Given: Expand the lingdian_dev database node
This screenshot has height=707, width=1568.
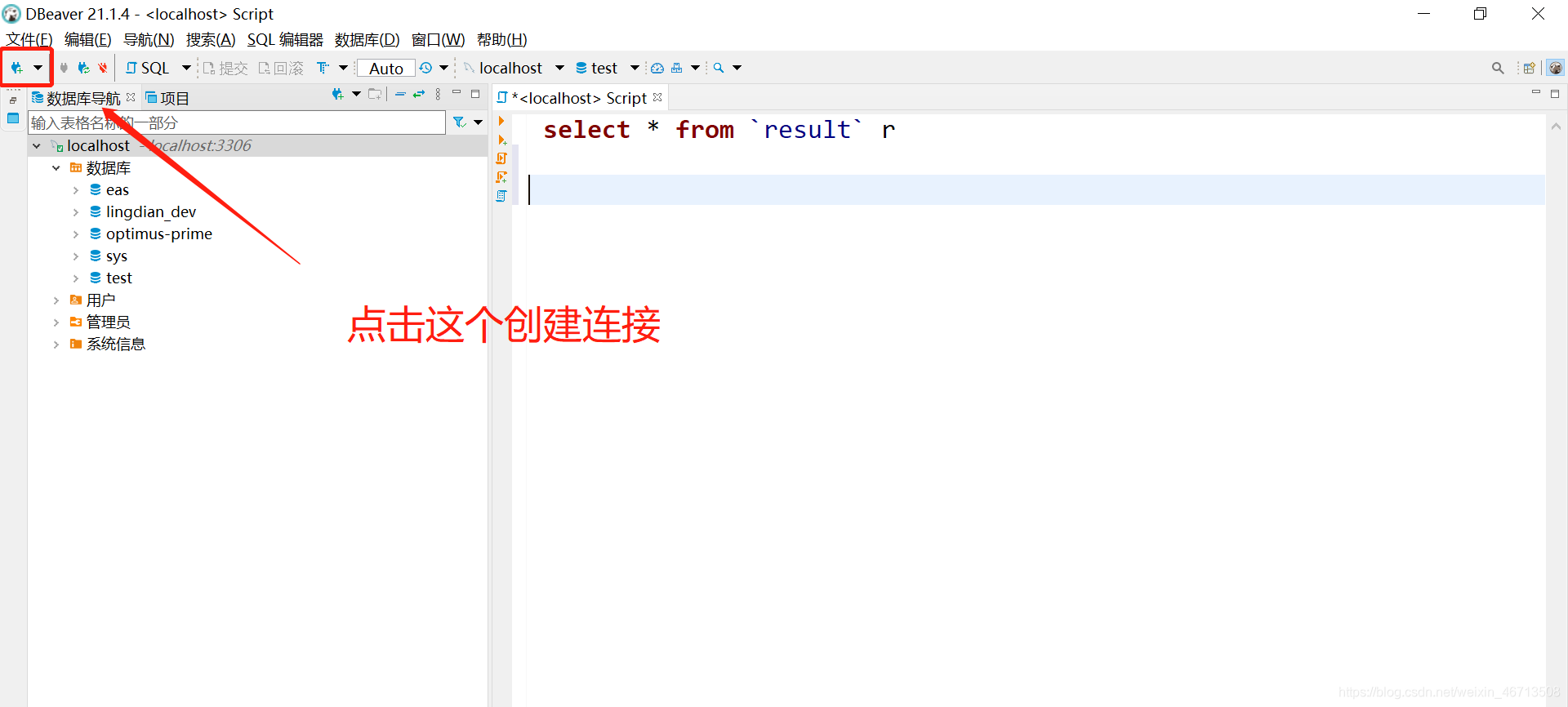Looking at the screenshot, I should click(76, 212).
